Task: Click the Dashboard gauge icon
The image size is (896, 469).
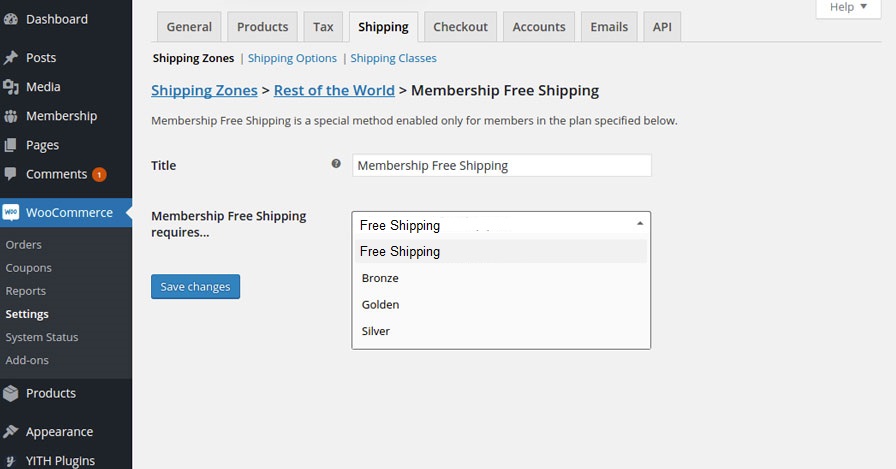Action: tap(11, 19)
